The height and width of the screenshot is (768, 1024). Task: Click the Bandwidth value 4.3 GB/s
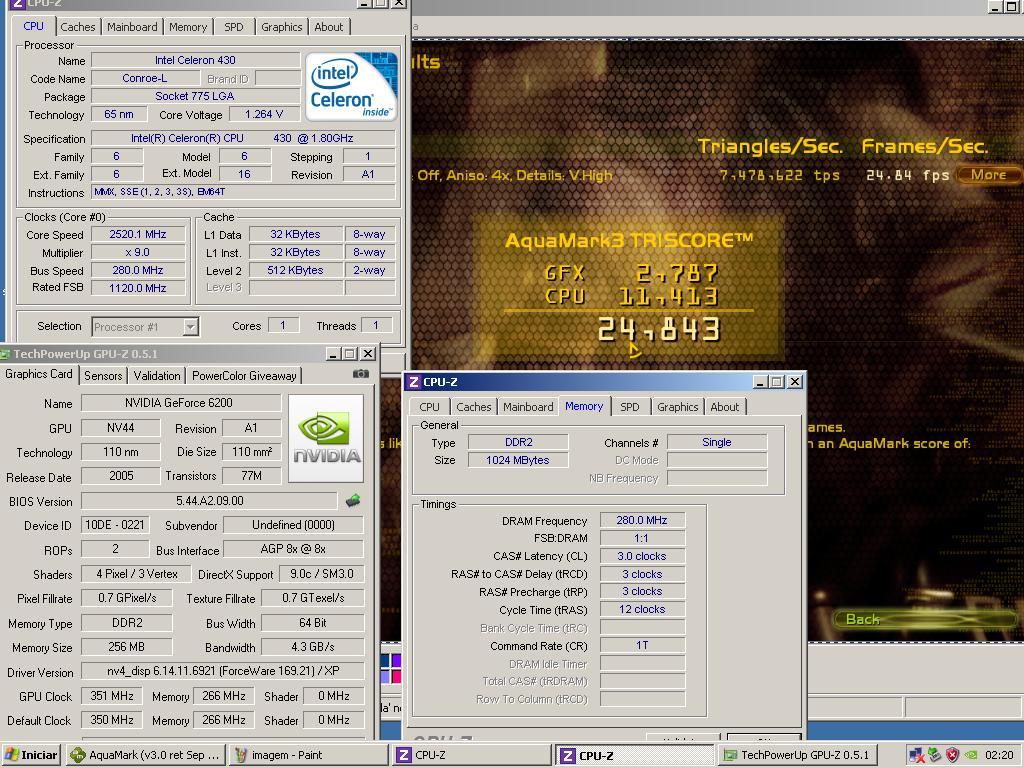coord(313,647)
